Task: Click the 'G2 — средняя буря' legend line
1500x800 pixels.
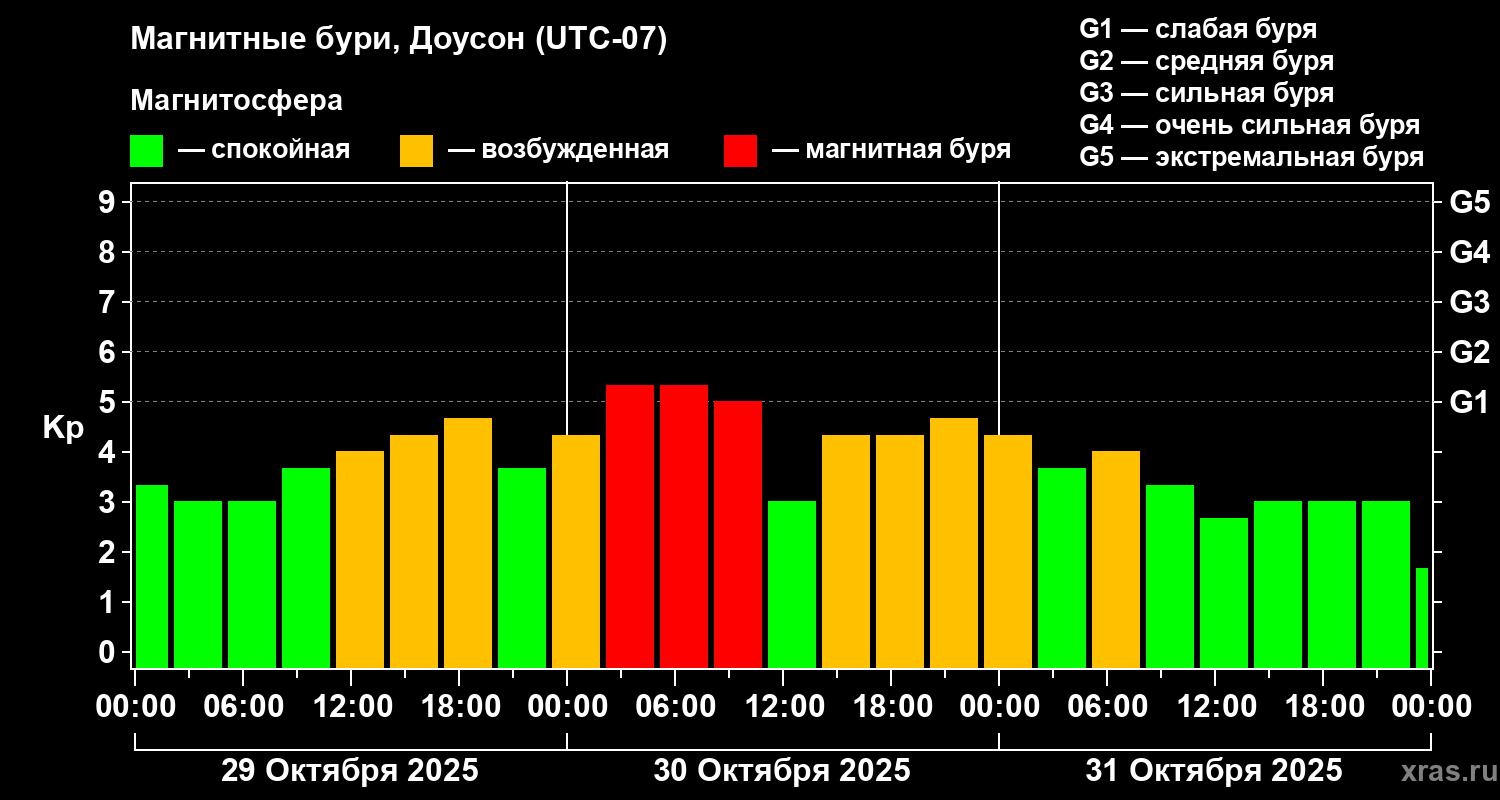Action: click(1207, 61)
